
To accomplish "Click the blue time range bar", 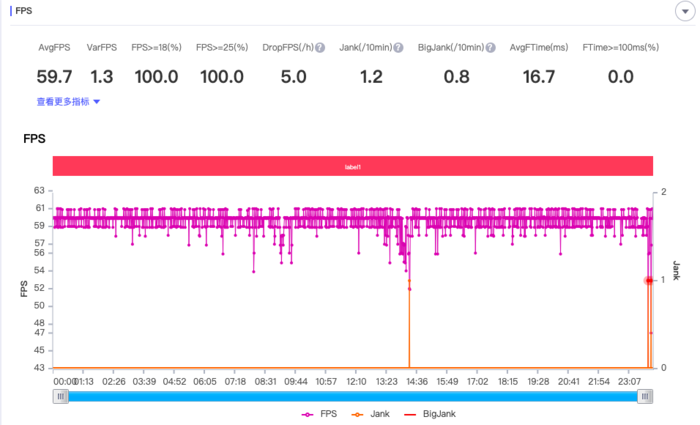I will coord(353,396).
